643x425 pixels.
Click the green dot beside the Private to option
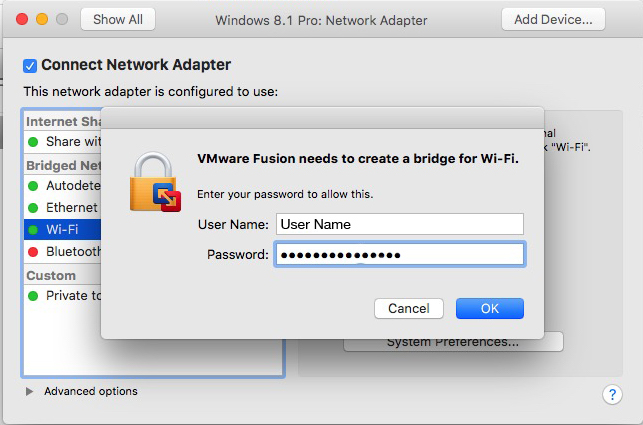[x=33, y=295]
